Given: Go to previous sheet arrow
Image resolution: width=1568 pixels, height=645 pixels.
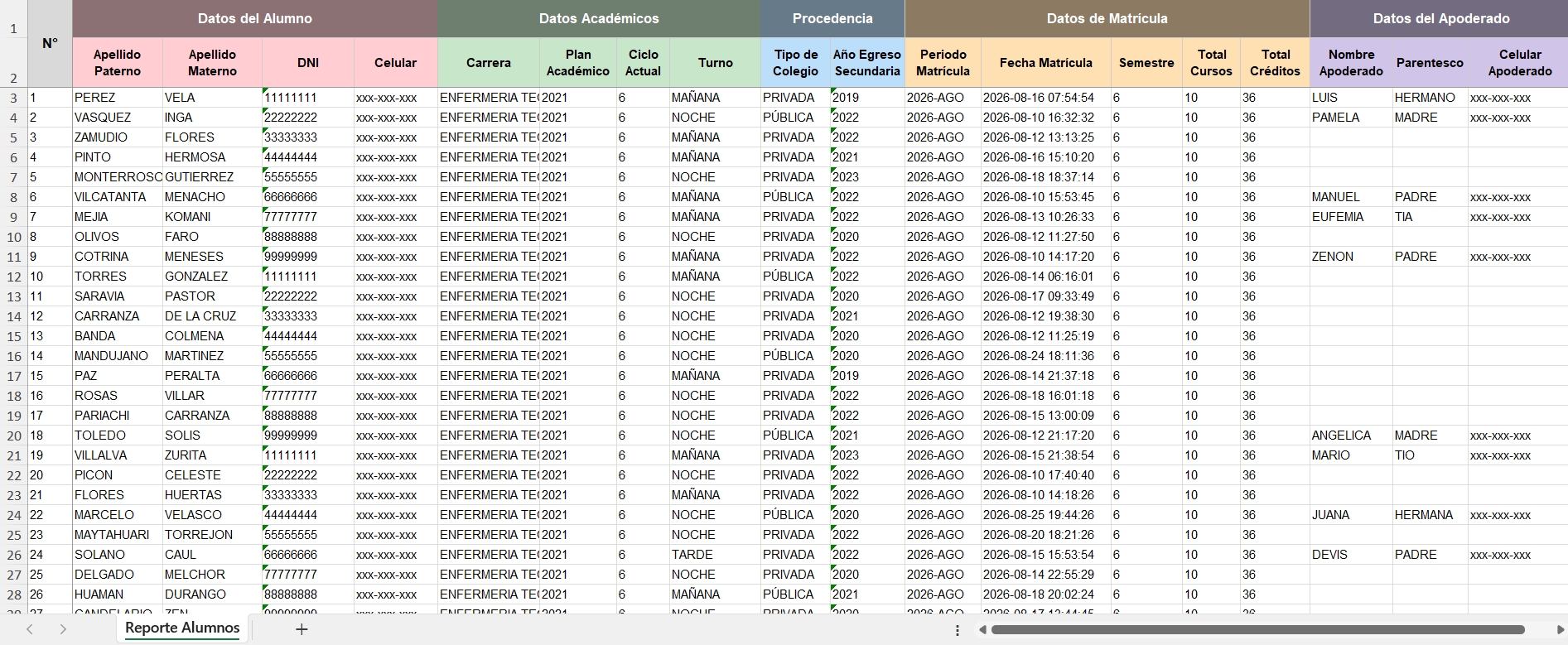Looking at the screenshot, I should click(30, 629).
